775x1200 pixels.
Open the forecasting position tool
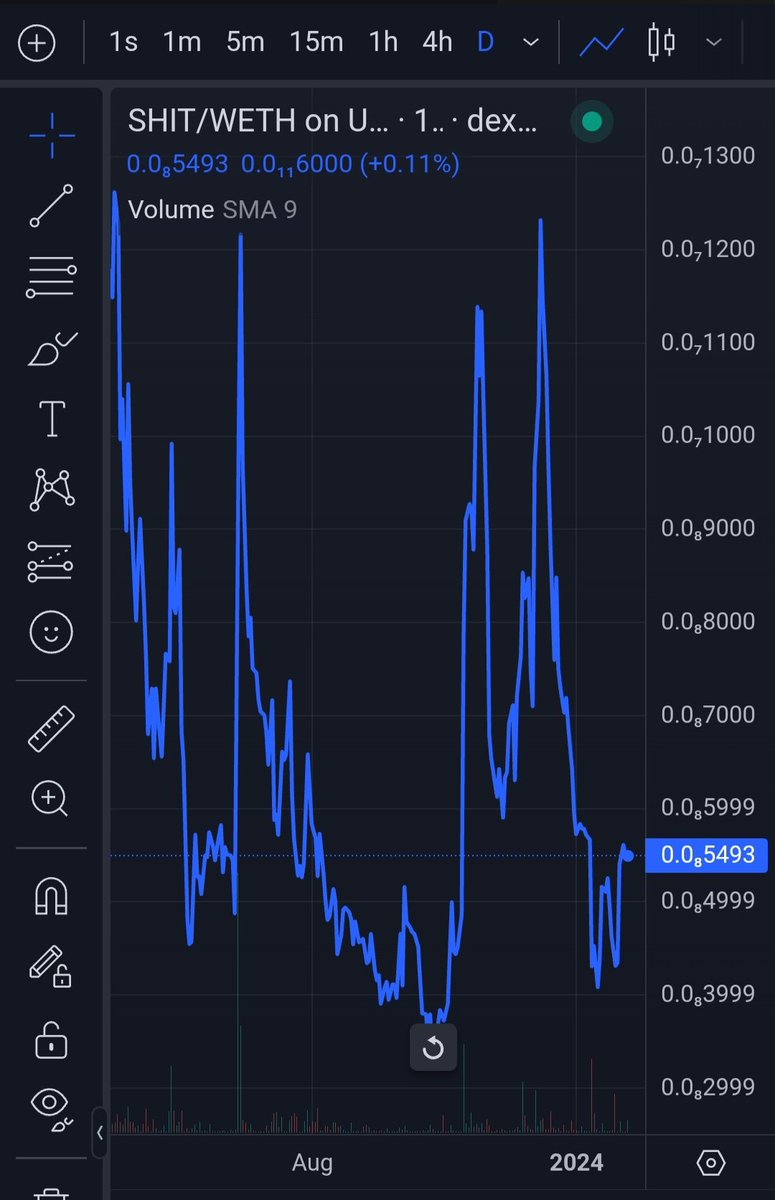[51, 562]
